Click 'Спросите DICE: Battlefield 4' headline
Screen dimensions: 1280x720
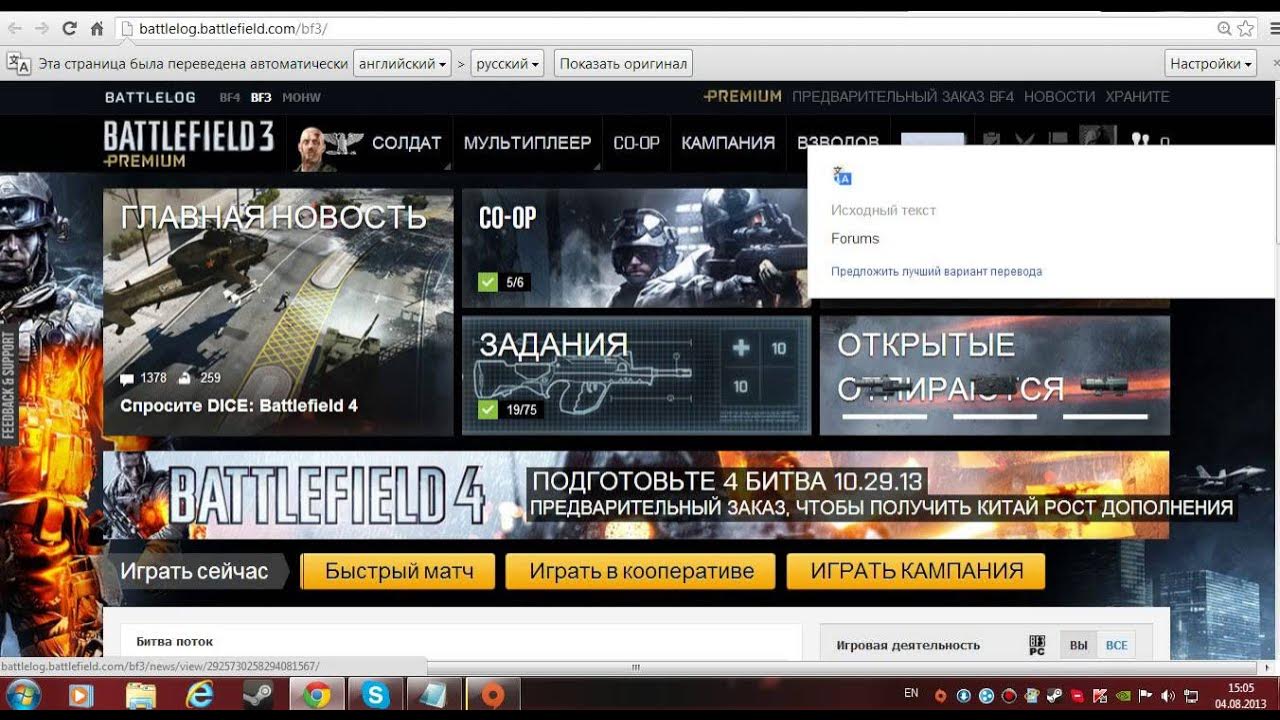(239, 406)
